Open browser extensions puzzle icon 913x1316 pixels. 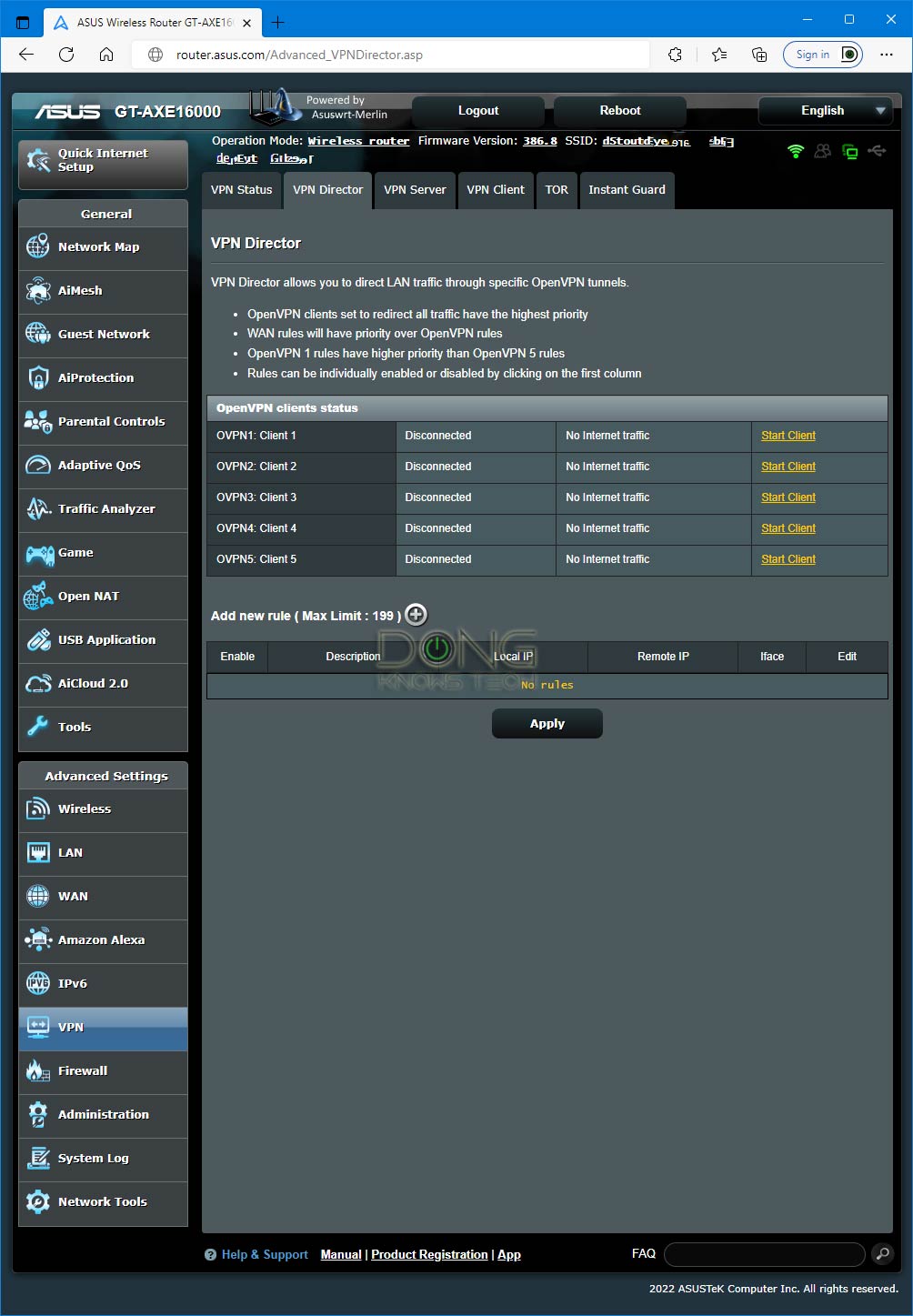click(x=675, y=55)
